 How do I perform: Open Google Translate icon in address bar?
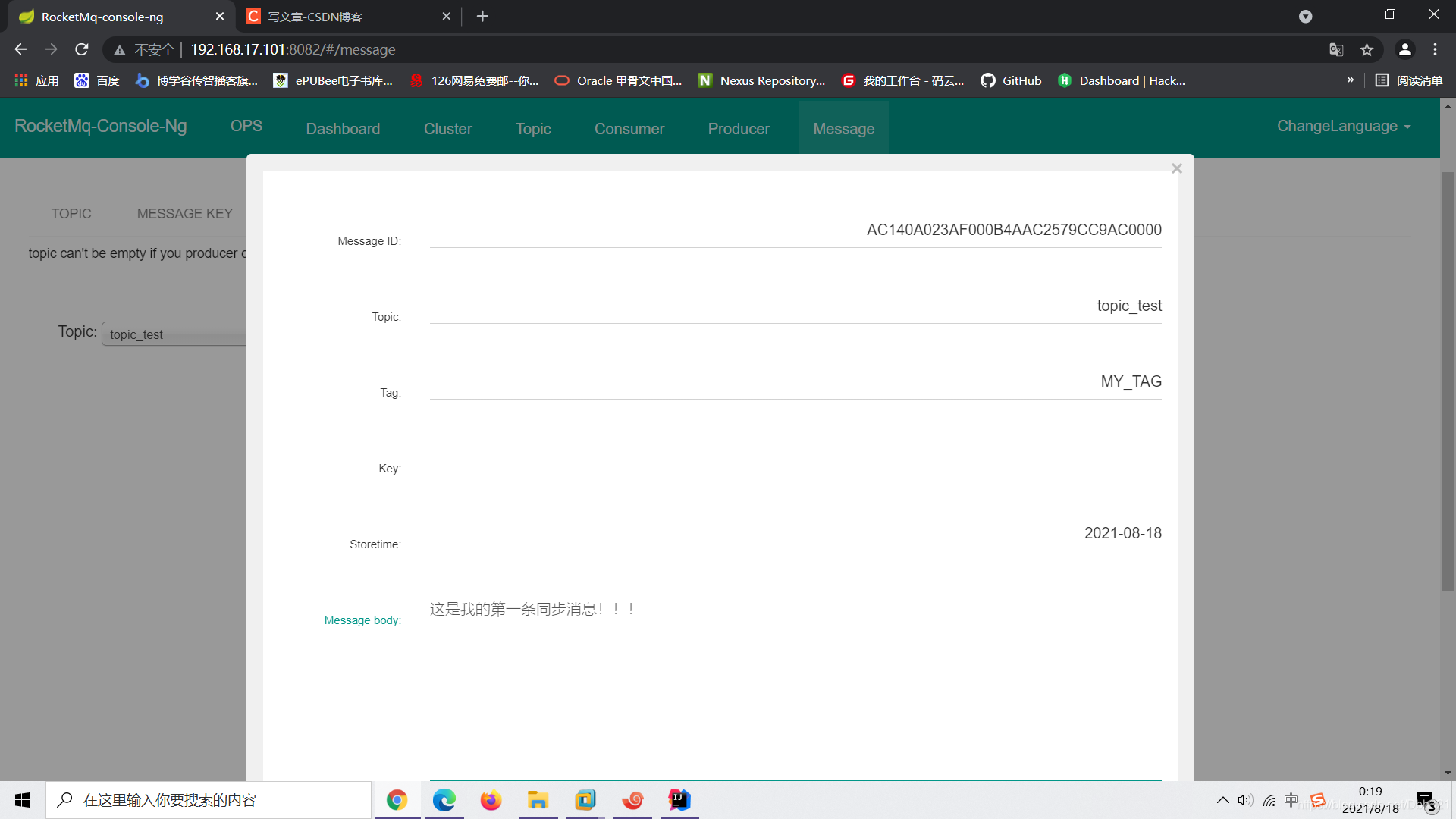click(x=1336, y=49)
